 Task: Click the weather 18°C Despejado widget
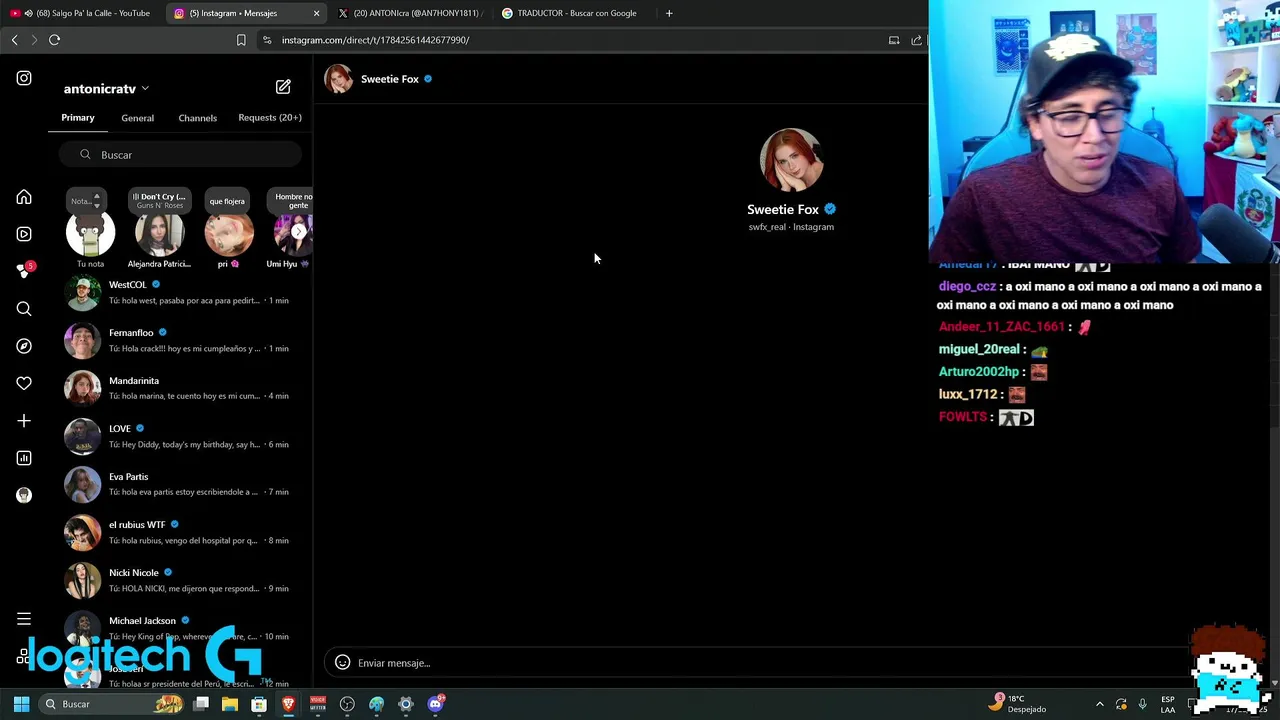point(1018,704)
